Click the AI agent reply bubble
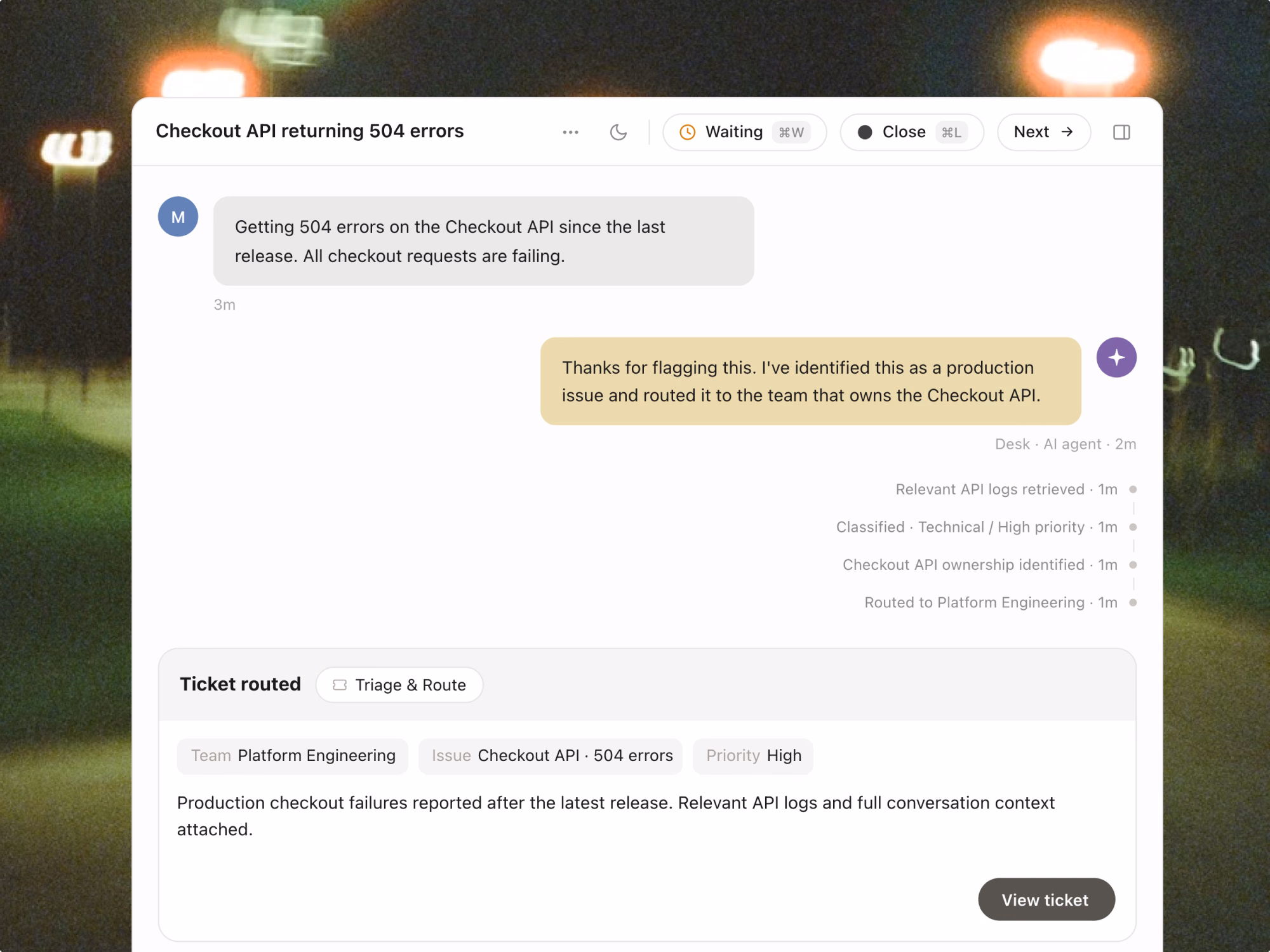This screenshot has height=952, width=1270. 810,381
